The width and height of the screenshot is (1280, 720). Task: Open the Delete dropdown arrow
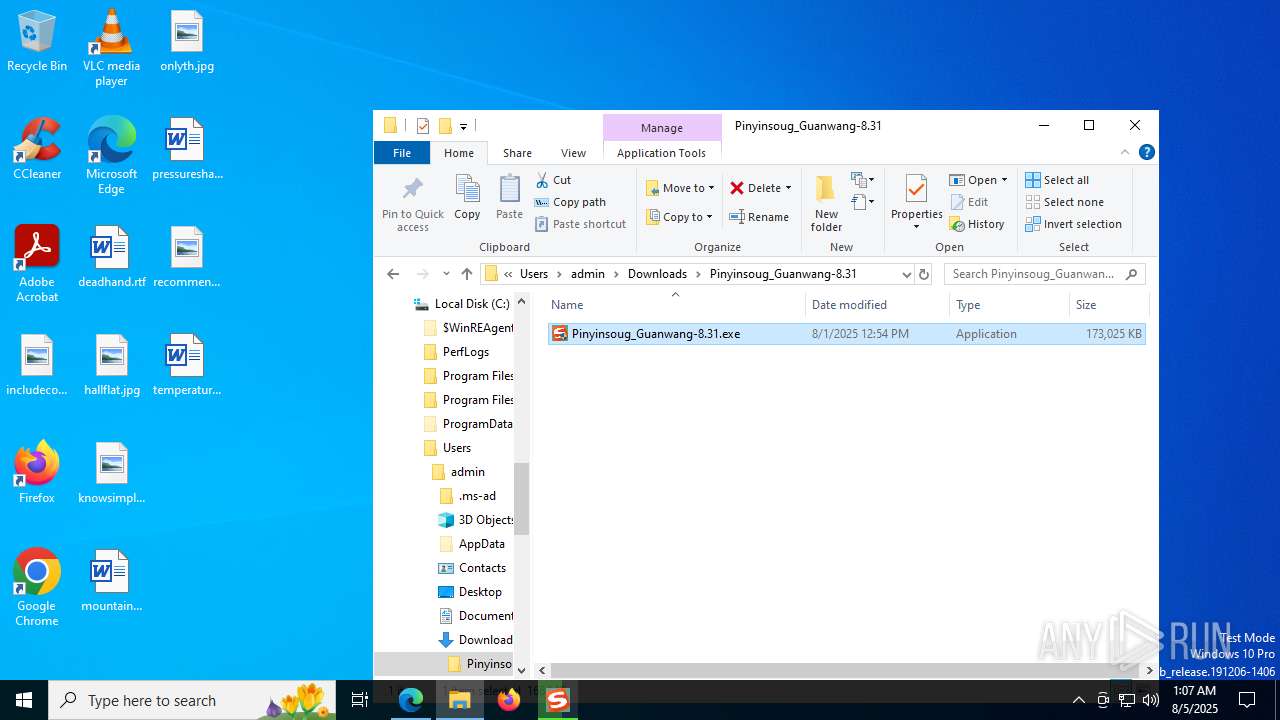[788, 188]
